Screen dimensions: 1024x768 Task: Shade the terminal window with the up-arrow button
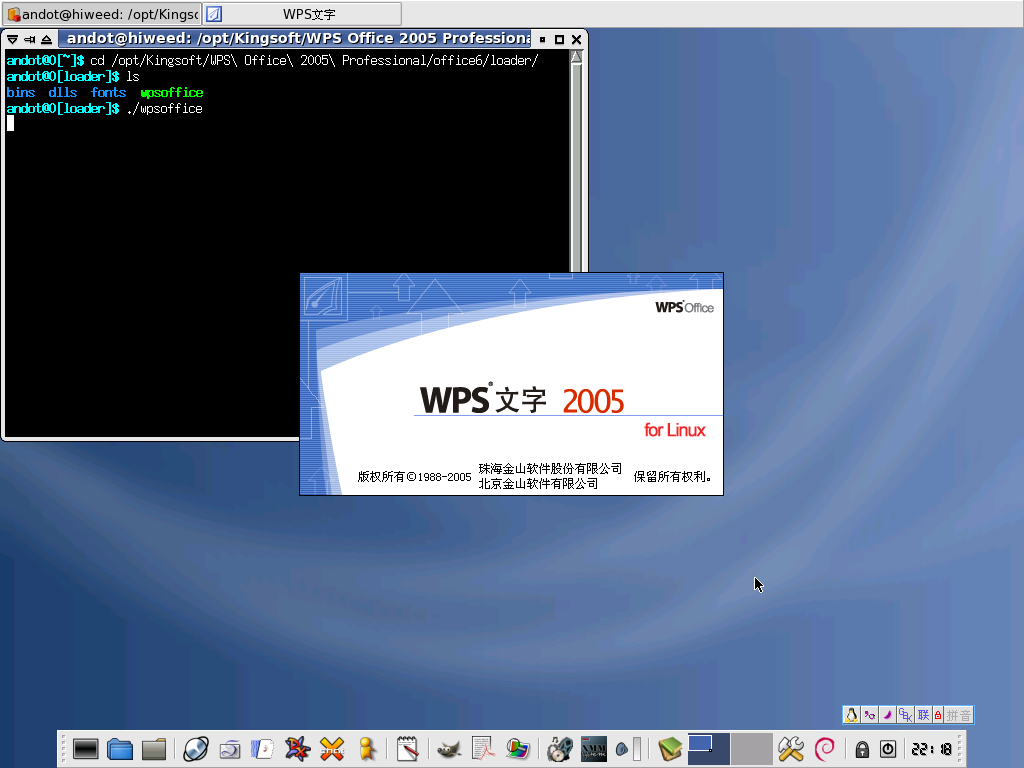[46, 39]
